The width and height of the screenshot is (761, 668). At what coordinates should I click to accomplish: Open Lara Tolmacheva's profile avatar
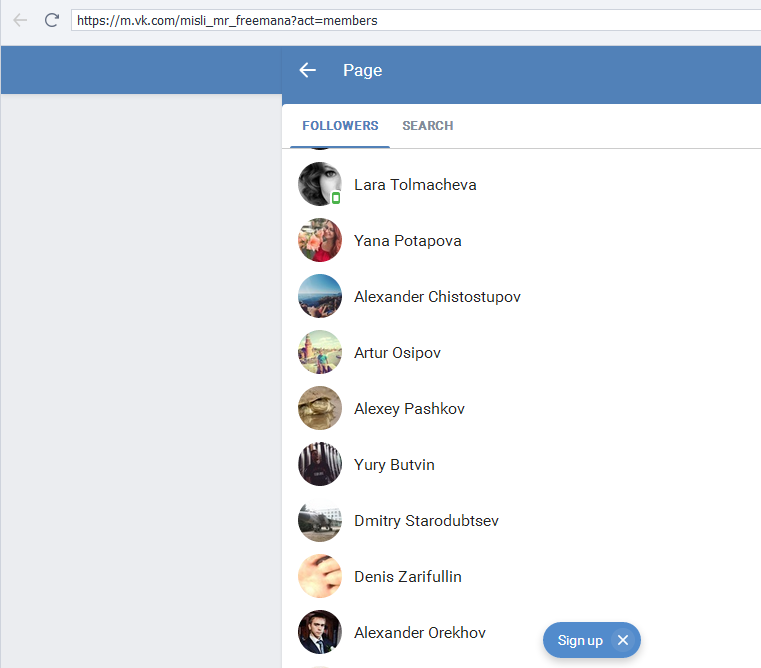[x=320, y=184]
